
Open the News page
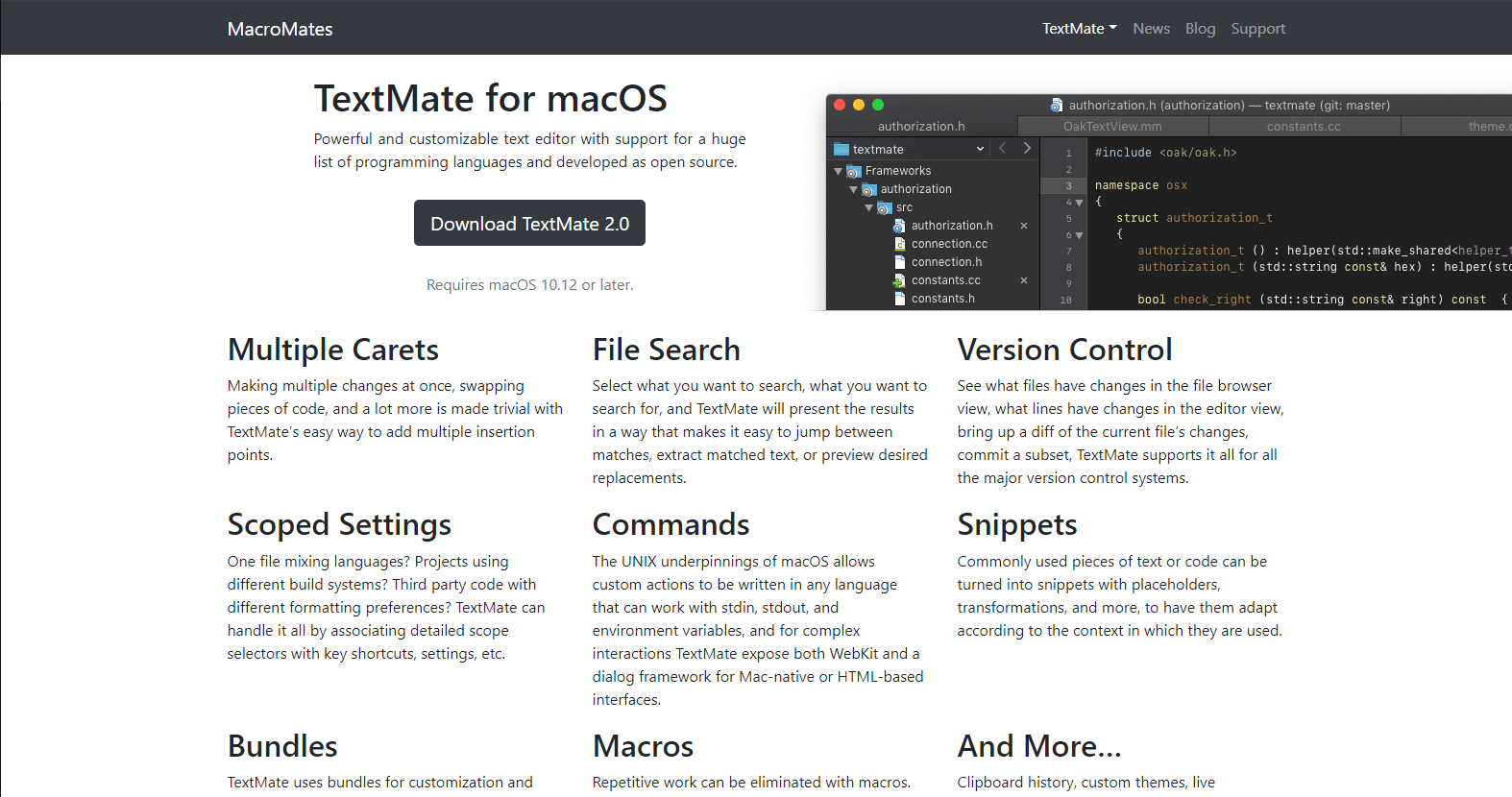[1151, 29]
